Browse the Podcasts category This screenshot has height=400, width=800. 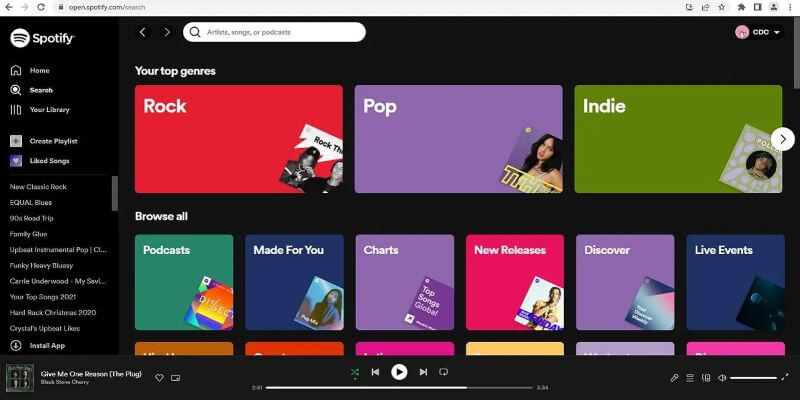point(184,282)
